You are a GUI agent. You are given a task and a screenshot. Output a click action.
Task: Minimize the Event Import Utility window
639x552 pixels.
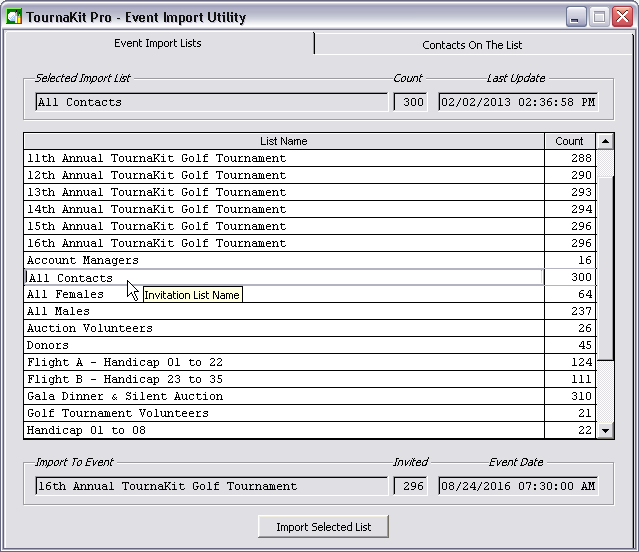pyautogui.click(x=575, y=18)
